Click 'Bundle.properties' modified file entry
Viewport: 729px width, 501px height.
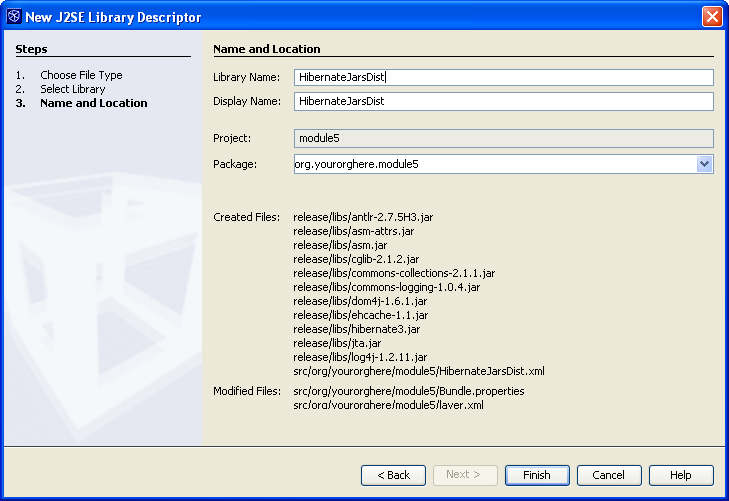coord(409,391)
